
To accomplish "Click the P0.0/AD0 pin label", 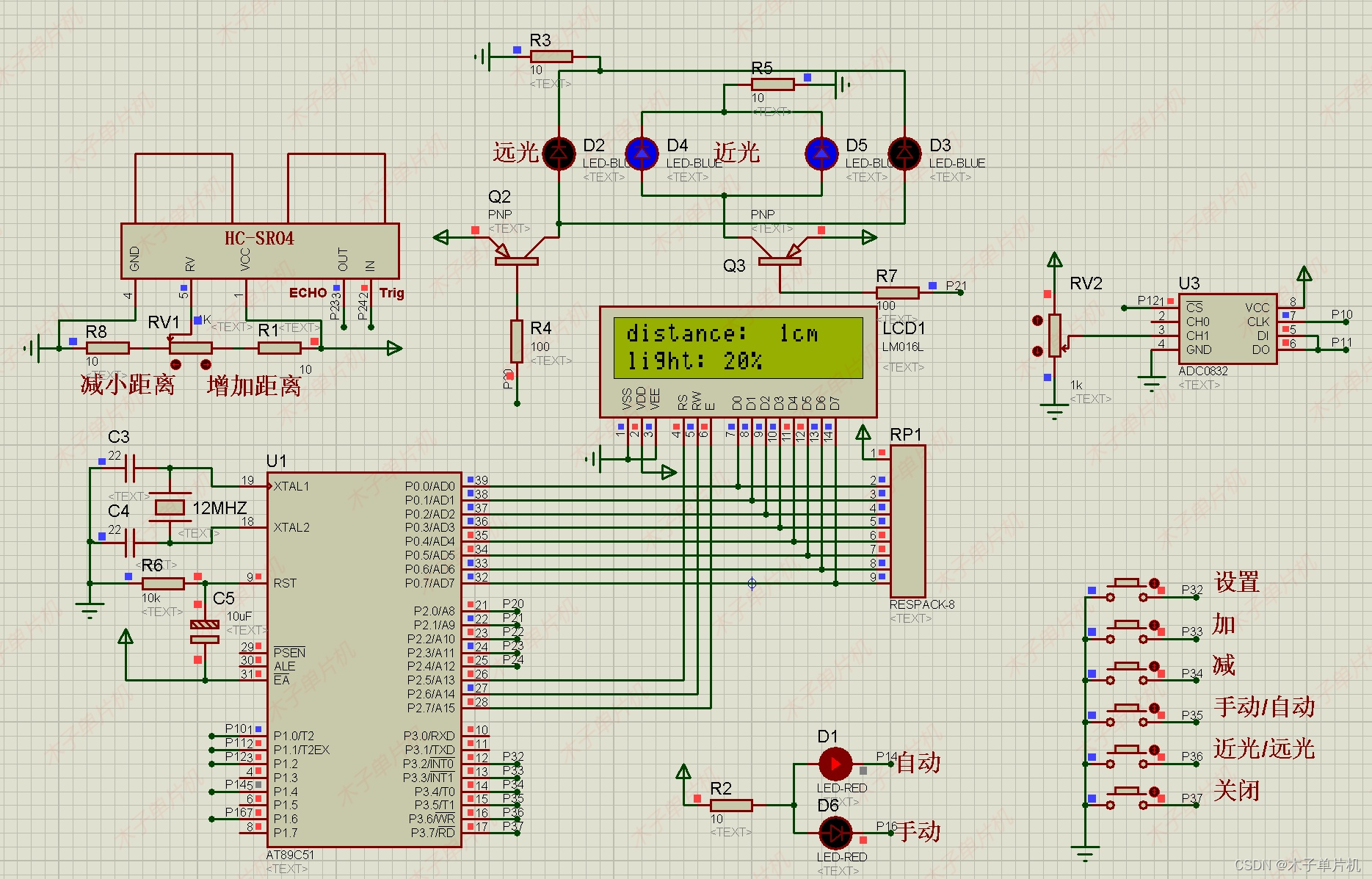I will coord(430,486).
